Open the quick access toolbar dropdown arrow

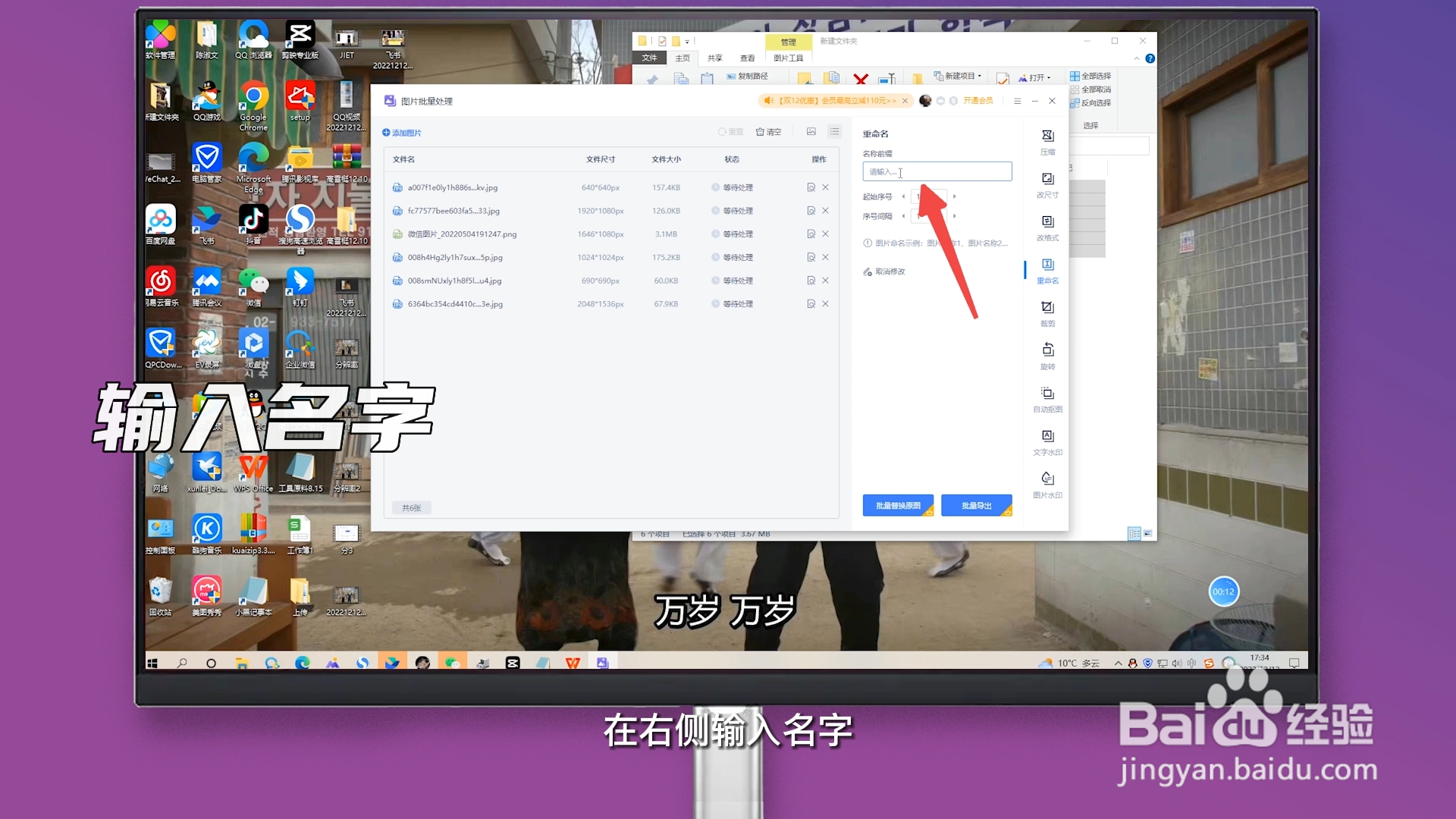[x=687, y=42]
